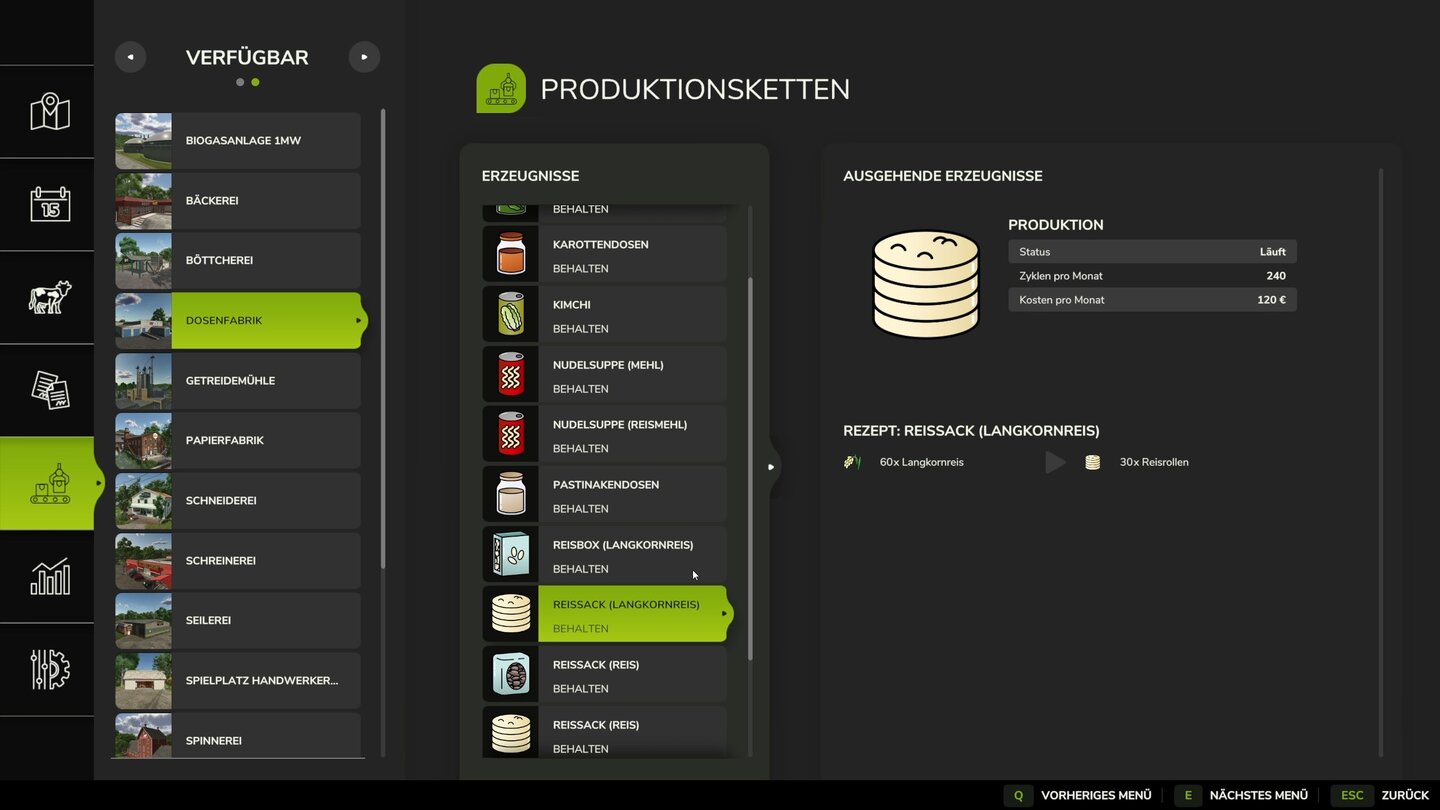Select Getreidemühle production
Viewport: 1440px width, 810px height.
click(x=238, y=381)
